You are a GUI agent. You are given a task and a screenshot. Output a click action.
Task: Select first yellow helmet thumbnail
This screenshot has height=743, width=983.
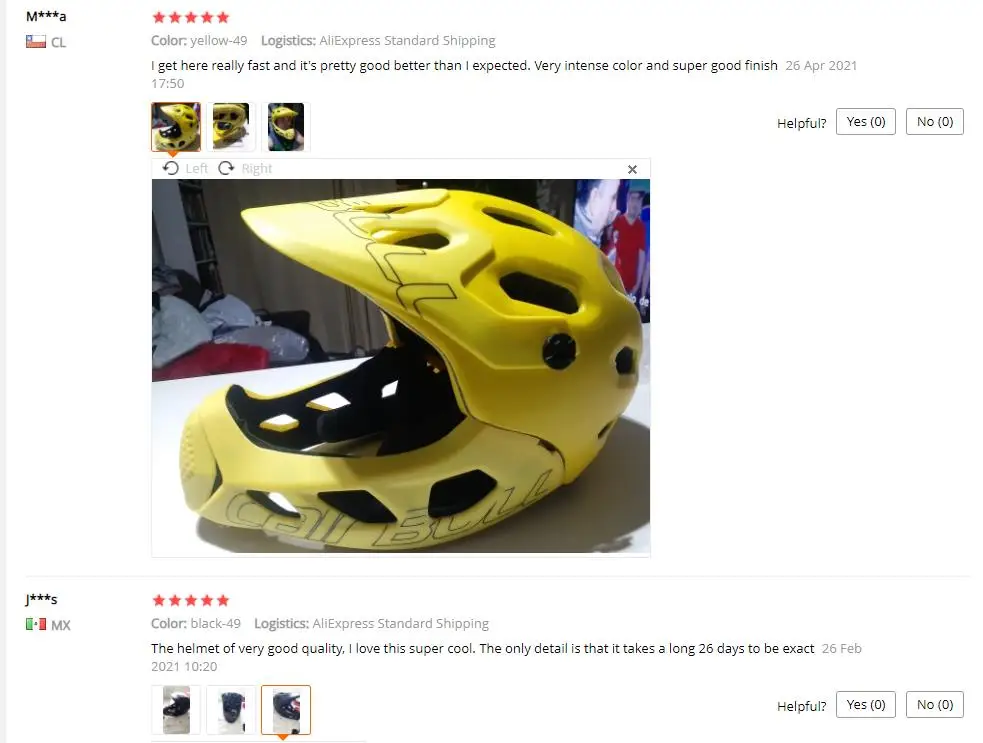tap(176, 127)
